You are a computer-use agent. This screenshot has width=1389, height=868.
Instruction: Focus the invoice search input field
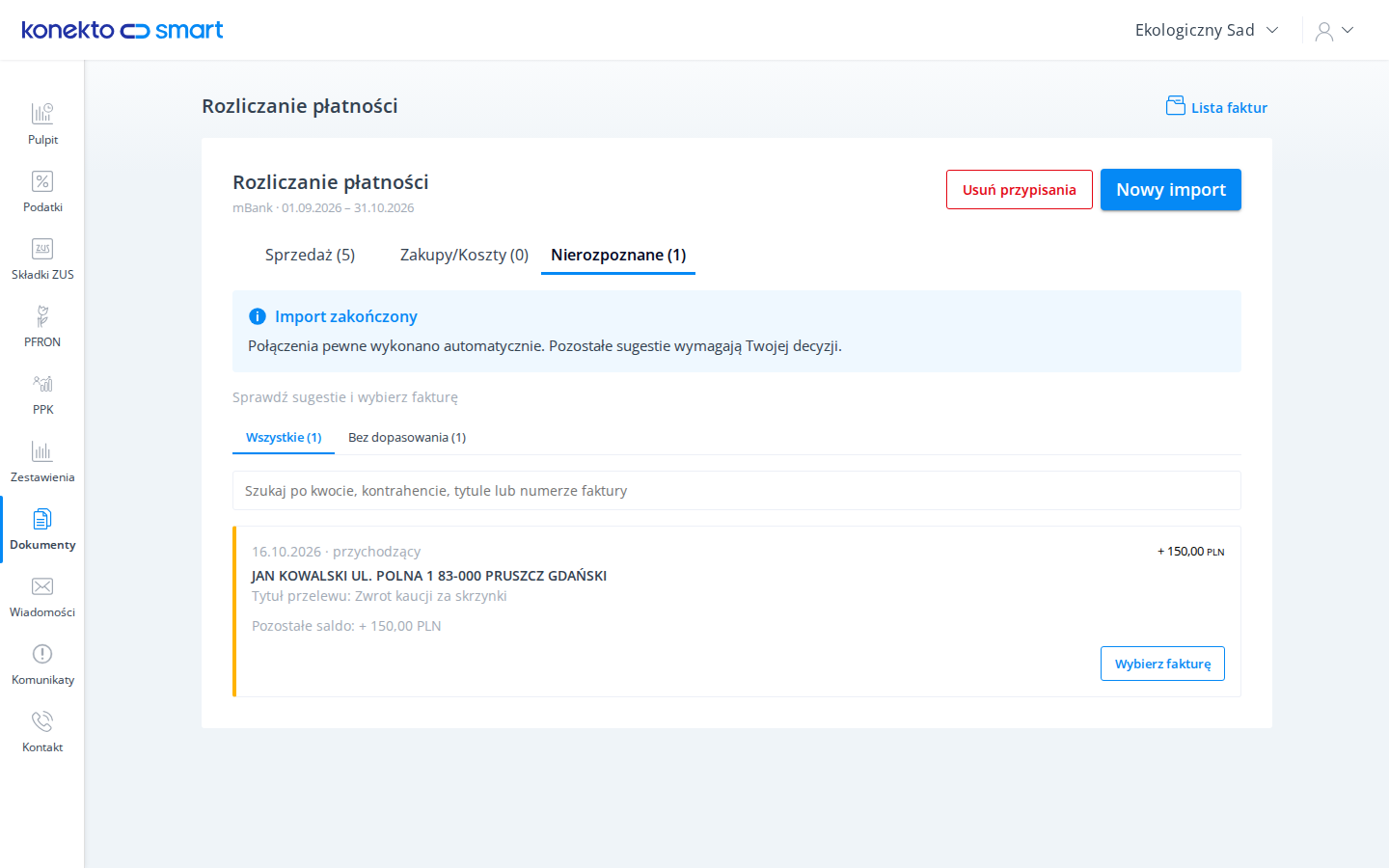pyautogui.click(x=737, y=491)
